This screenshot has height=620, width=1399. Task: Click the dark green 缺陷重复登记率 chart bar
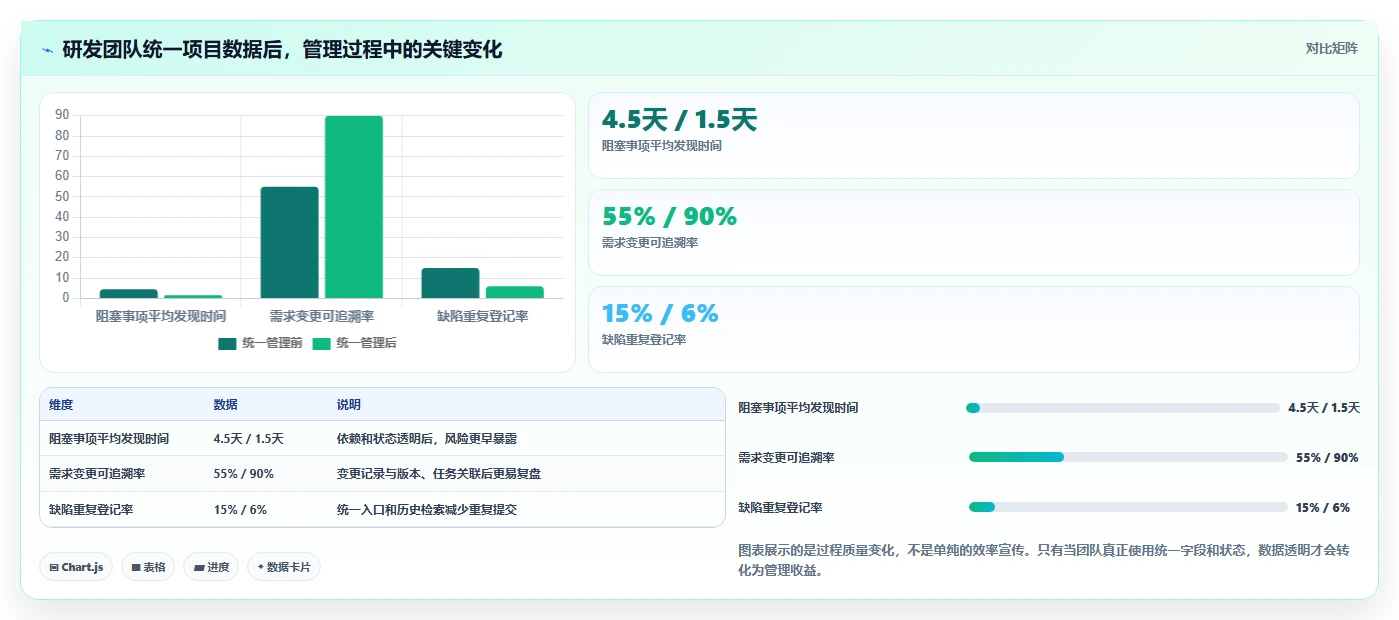(450, 283)
